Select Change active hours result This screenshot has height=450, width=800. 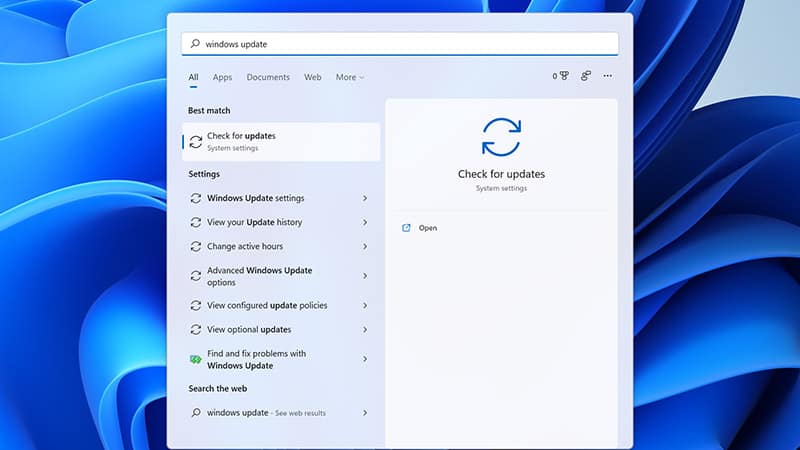[x=279, y=246]
